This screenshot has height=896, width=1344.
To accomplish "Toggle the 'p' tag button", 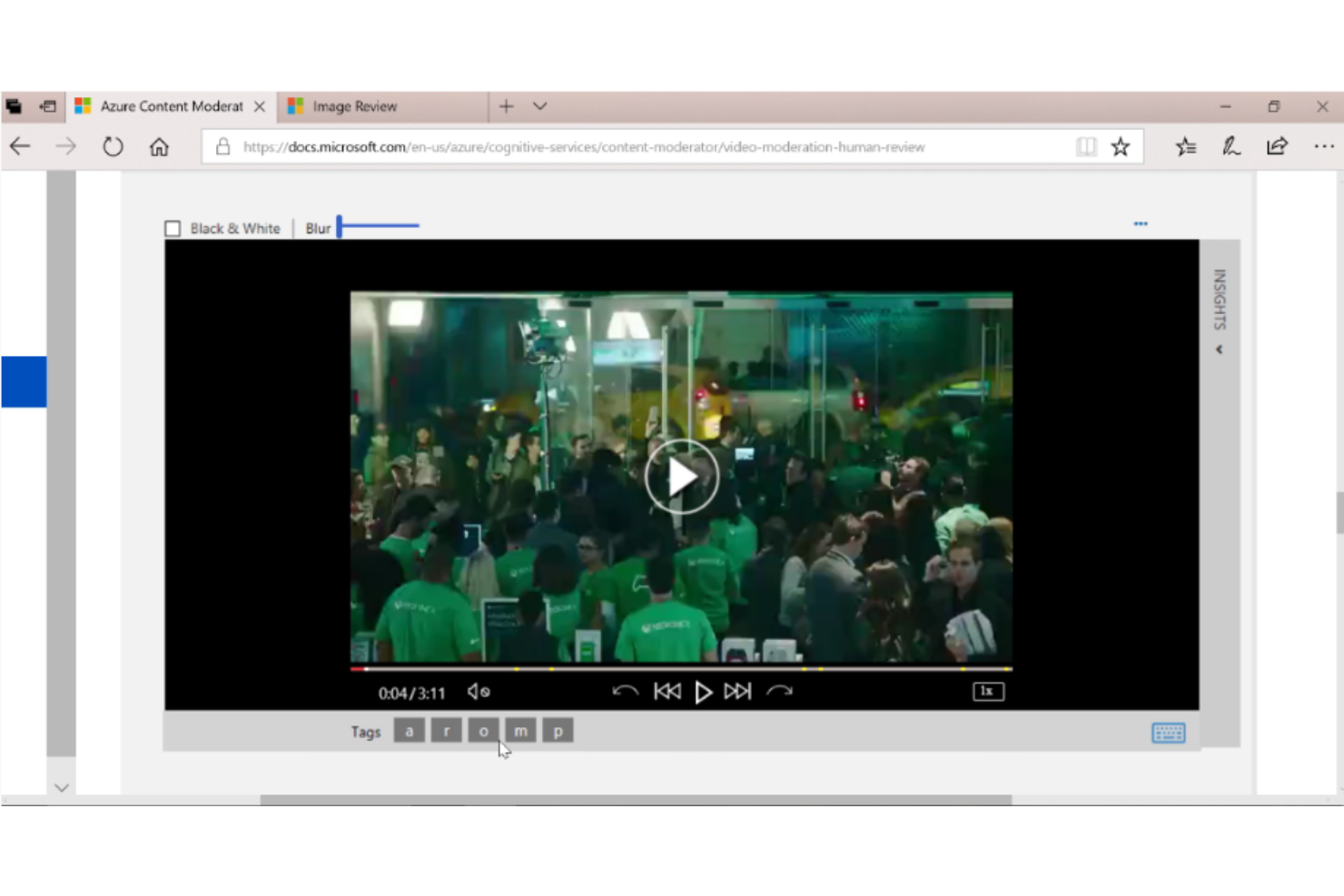I will point(558,731).
